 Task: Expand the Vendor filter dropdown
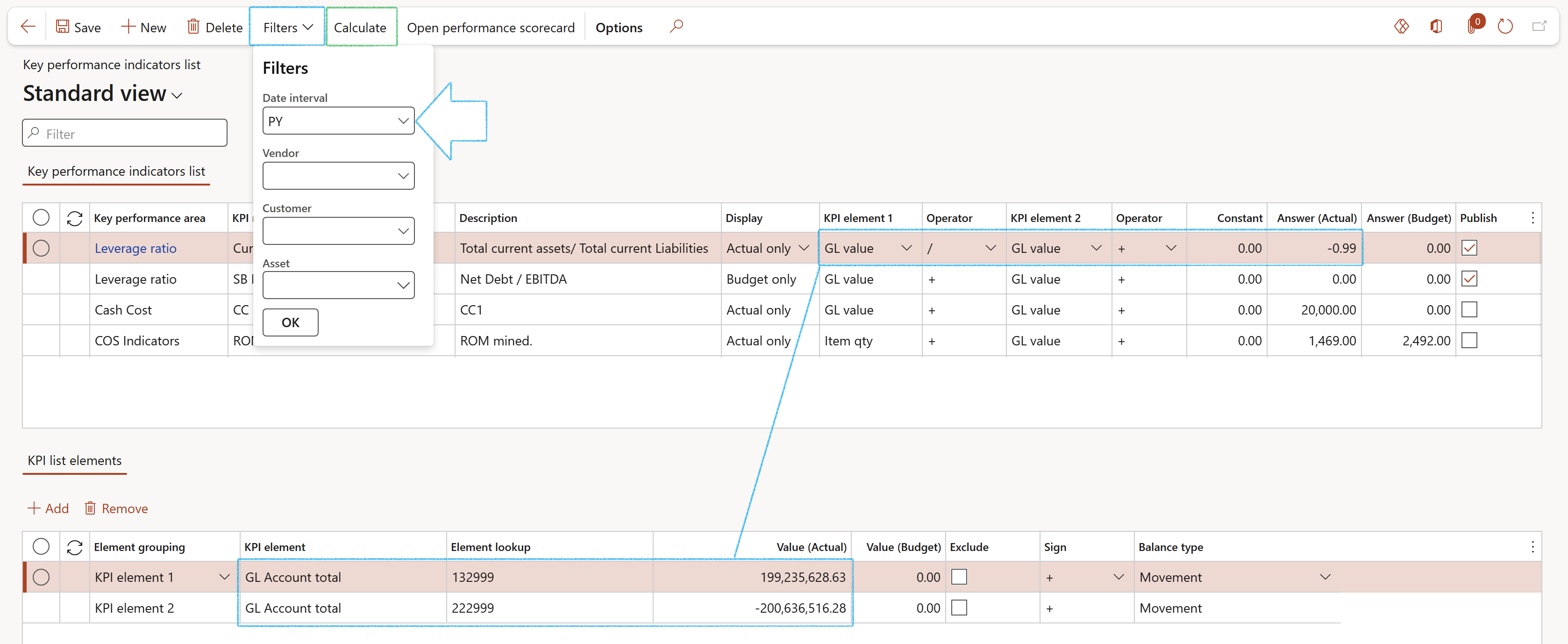402,176
